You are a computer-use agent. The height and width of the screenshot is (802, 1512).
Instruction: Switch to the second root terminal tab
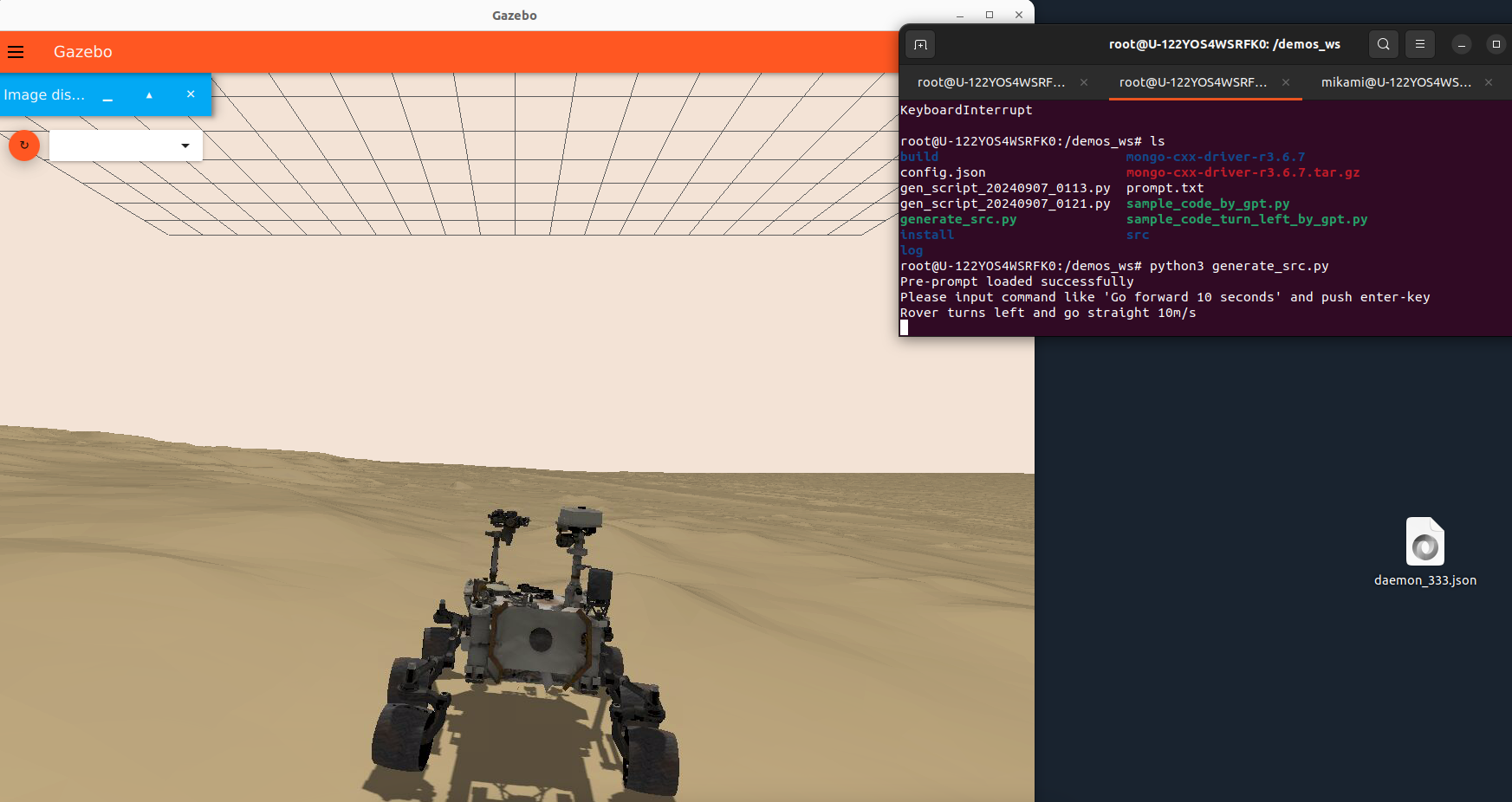pos(1192,82)
